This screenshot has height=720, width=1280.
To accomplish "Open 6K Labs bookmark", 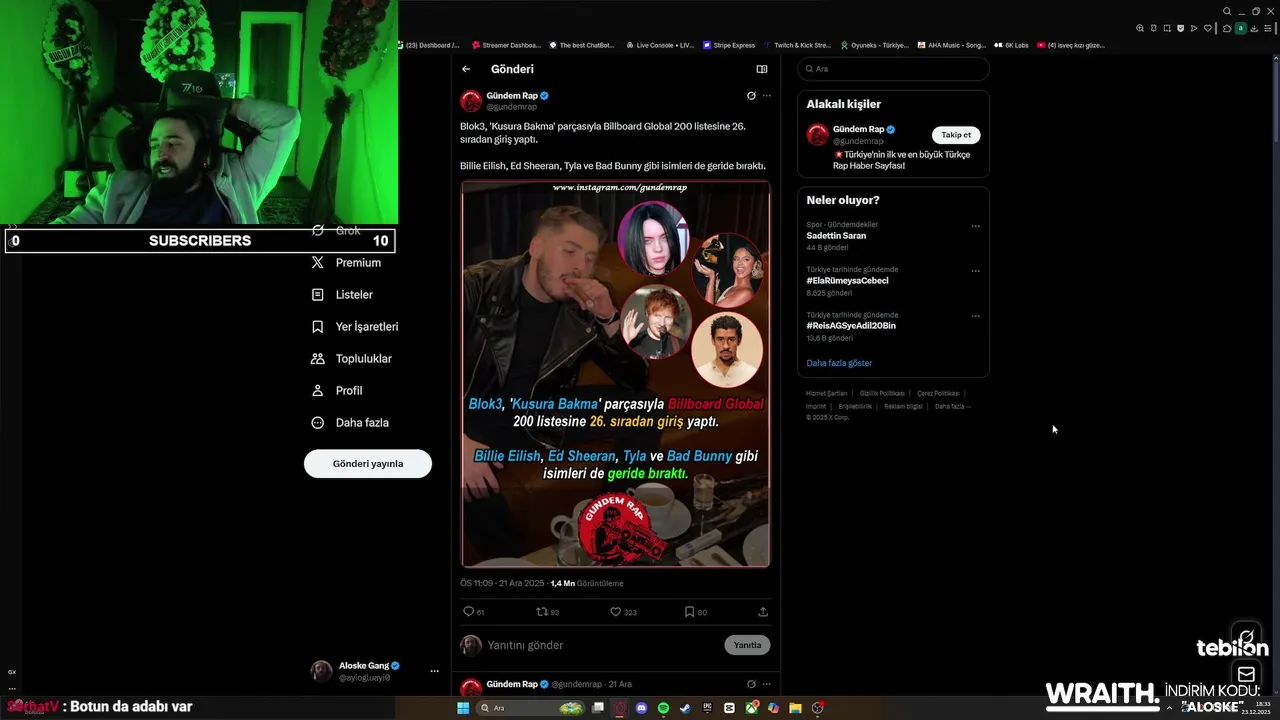I will (x=1011, y=45).
